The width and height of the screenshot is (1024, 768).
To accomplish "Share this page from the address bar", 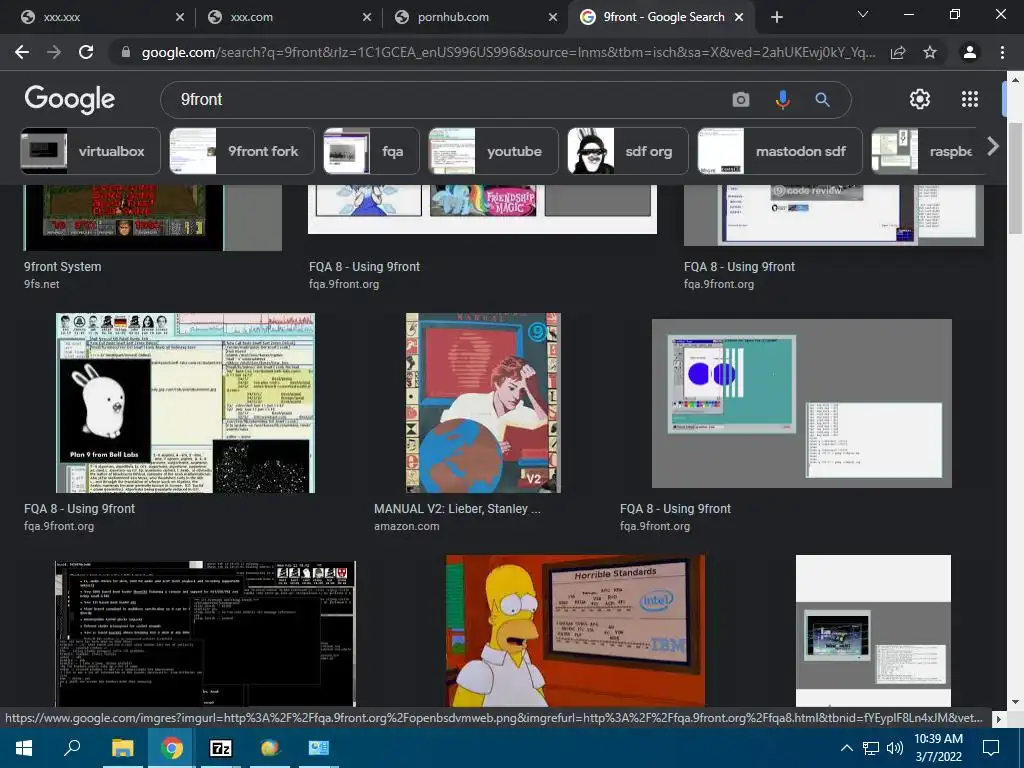I will (898, 52).
